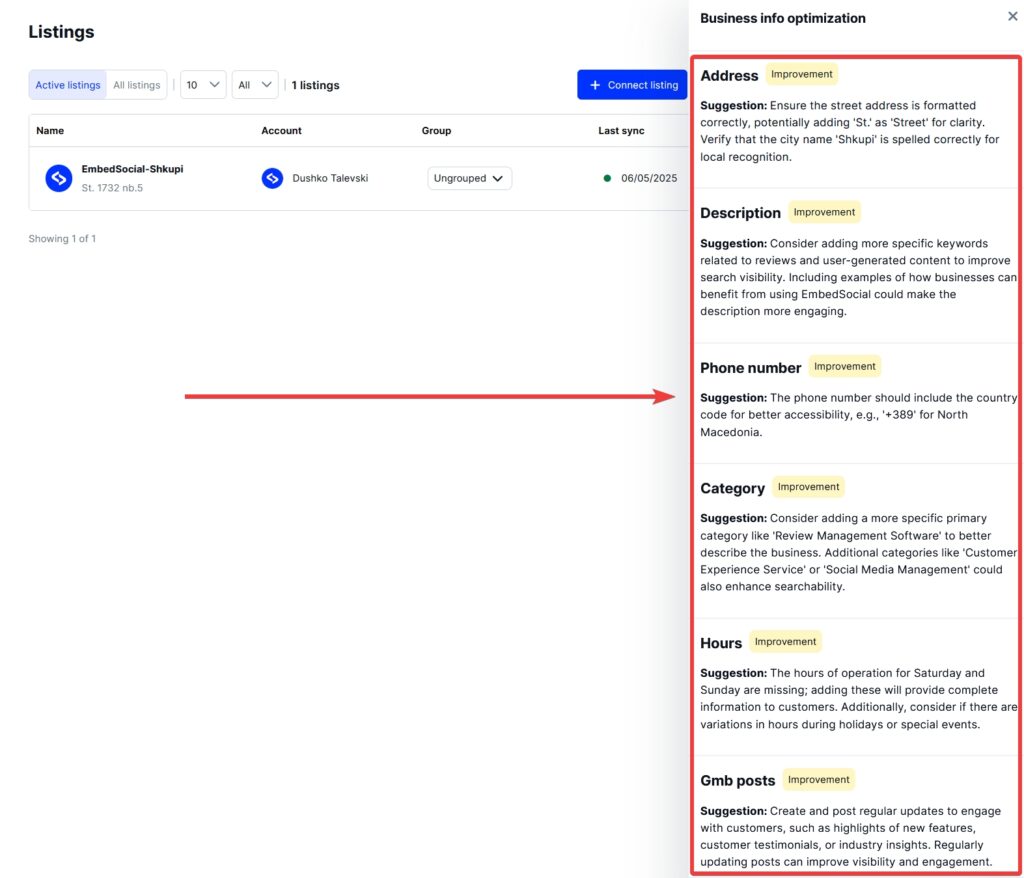Open the EmbedSocial-Shkupi listing name

133,169
